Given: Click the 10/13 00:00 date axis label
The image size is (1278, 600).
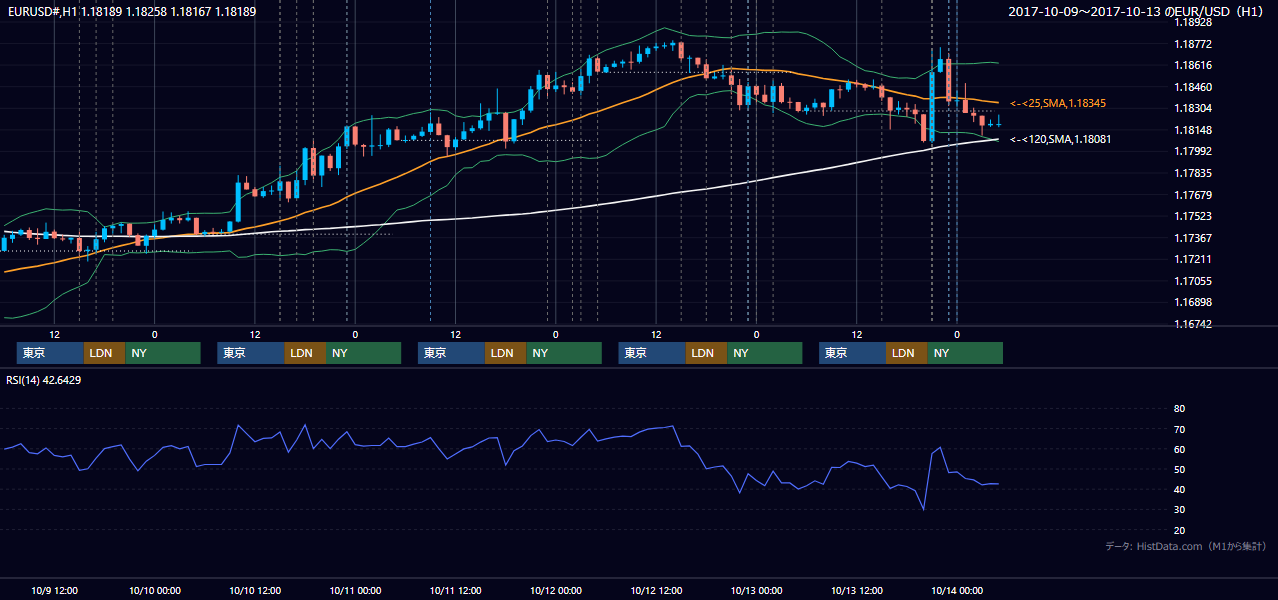Looking at the screenshot, I should coord(757,590).
